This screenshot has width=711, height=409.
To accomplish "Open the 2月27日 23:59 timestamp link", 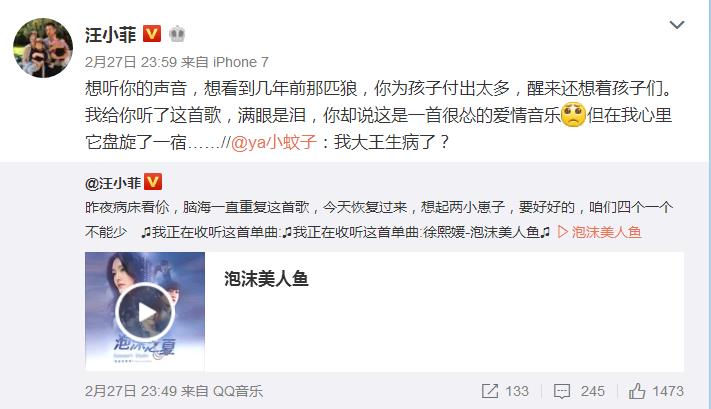I will pos(131,62).
